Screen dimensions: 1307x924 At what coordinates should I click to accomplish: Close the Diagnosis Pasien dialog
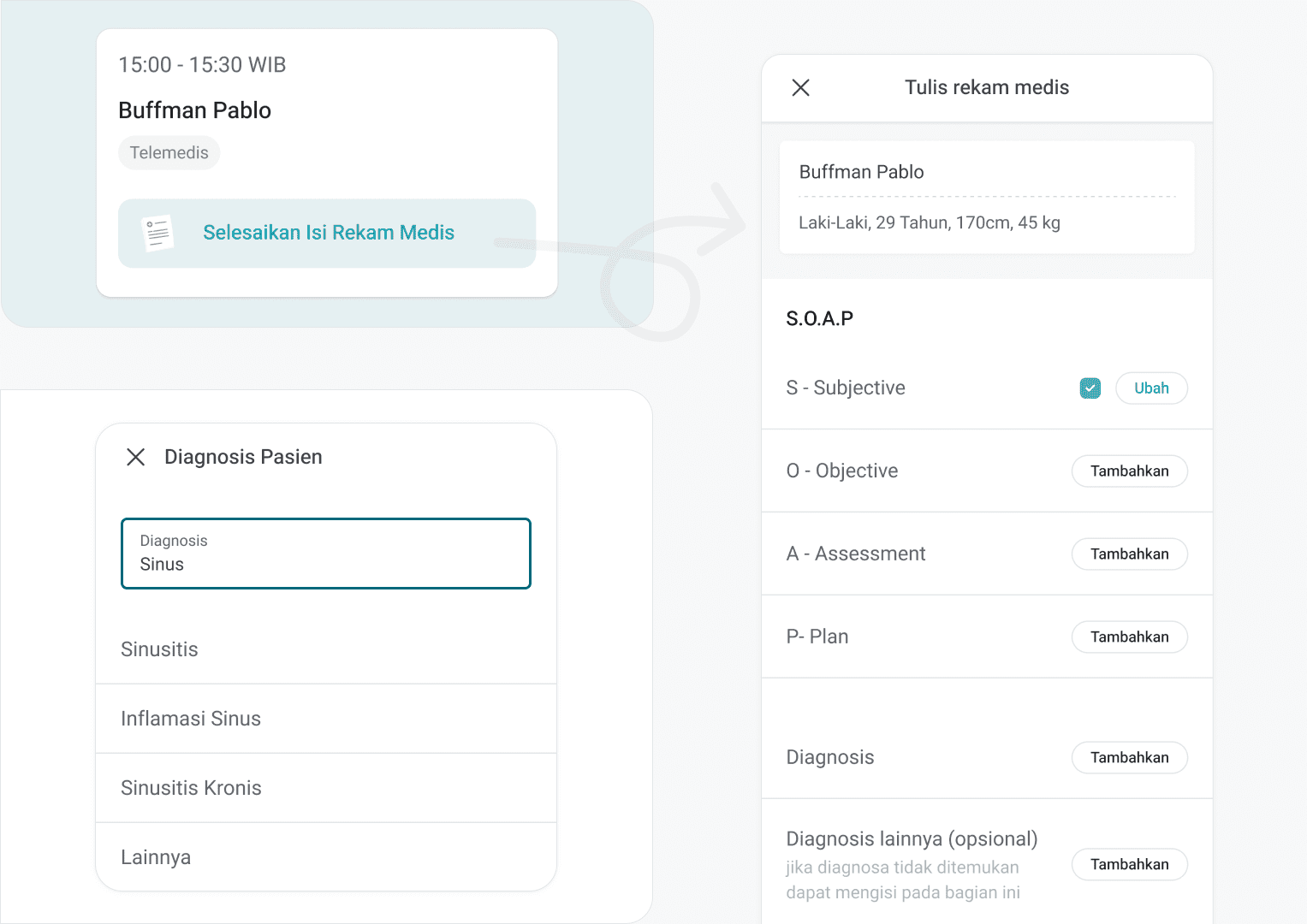click(x=135, y=457)
